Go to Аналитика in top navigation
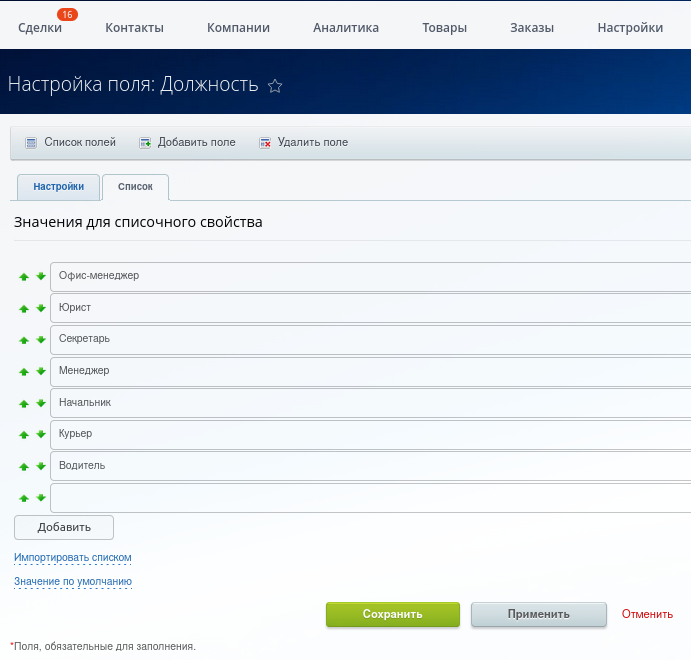Image resolution: width=691 pixels, height=660 pixels. point(345,28)
